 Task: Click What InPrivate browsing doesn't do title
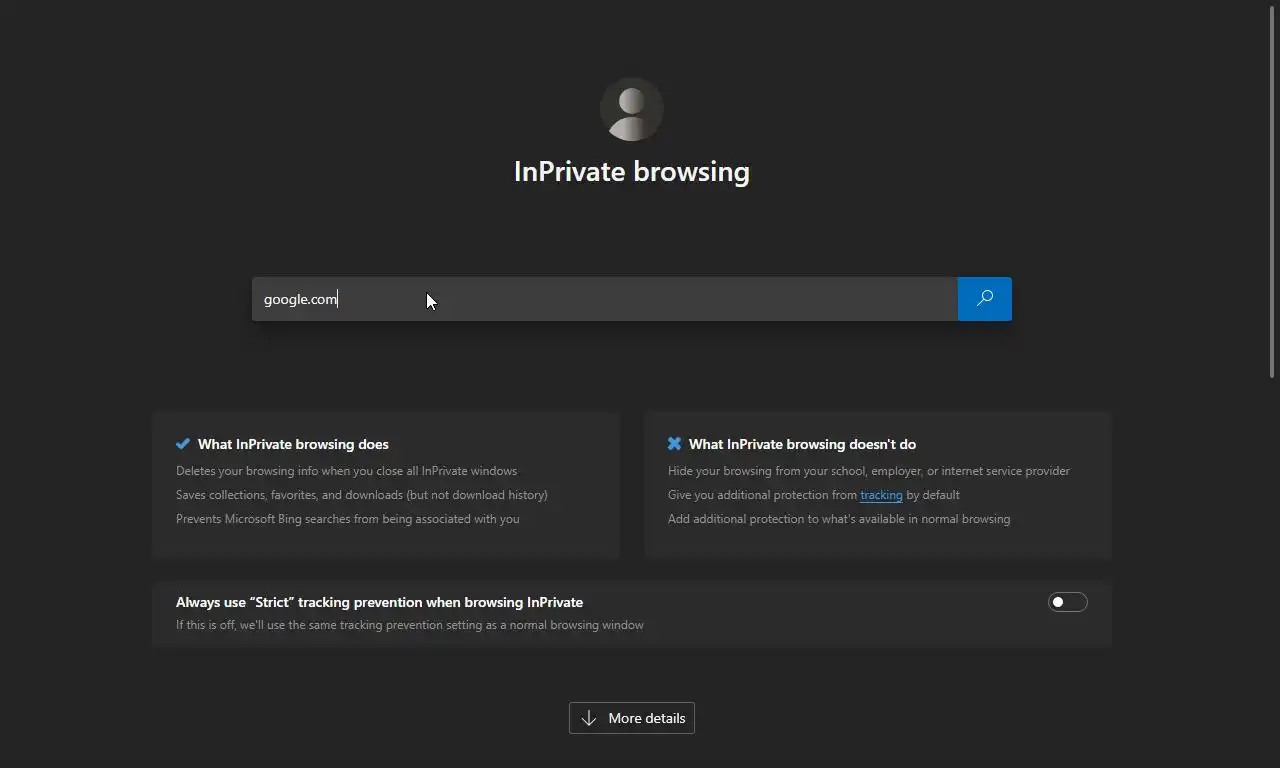802,444
